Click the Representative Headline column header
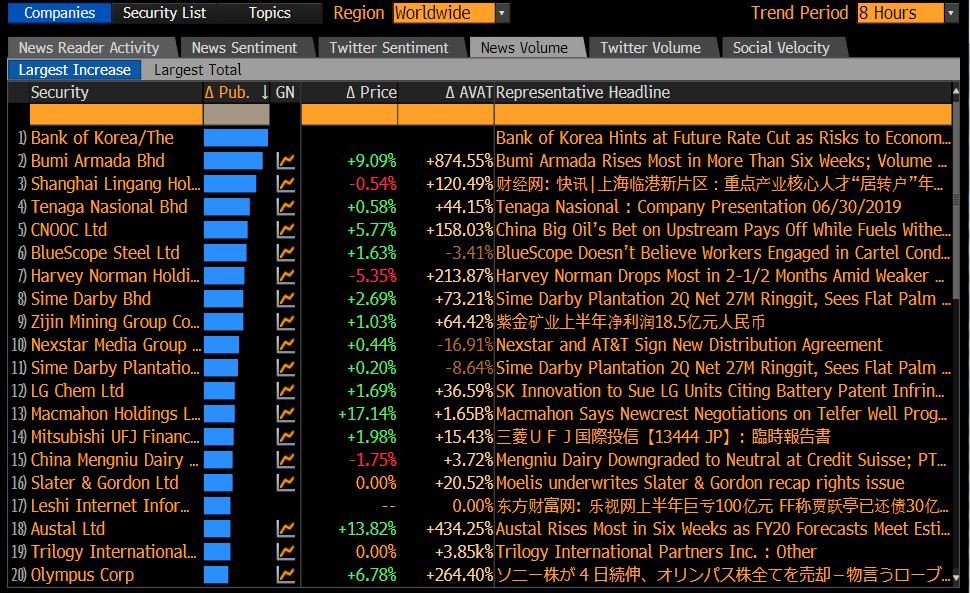970x593 pixels. point(583,92)
